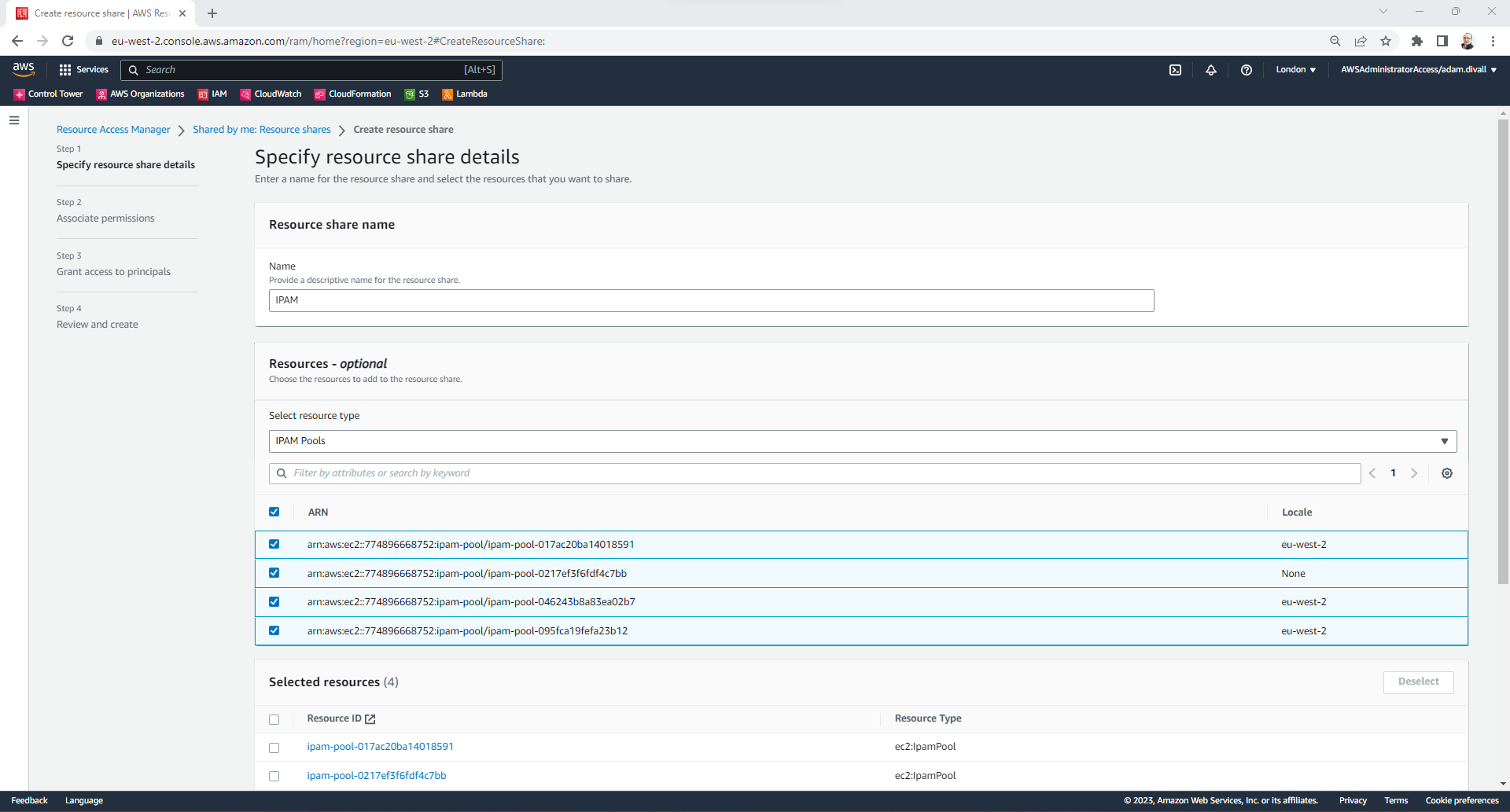Click the Language footer button

click(x=84, y=801)
